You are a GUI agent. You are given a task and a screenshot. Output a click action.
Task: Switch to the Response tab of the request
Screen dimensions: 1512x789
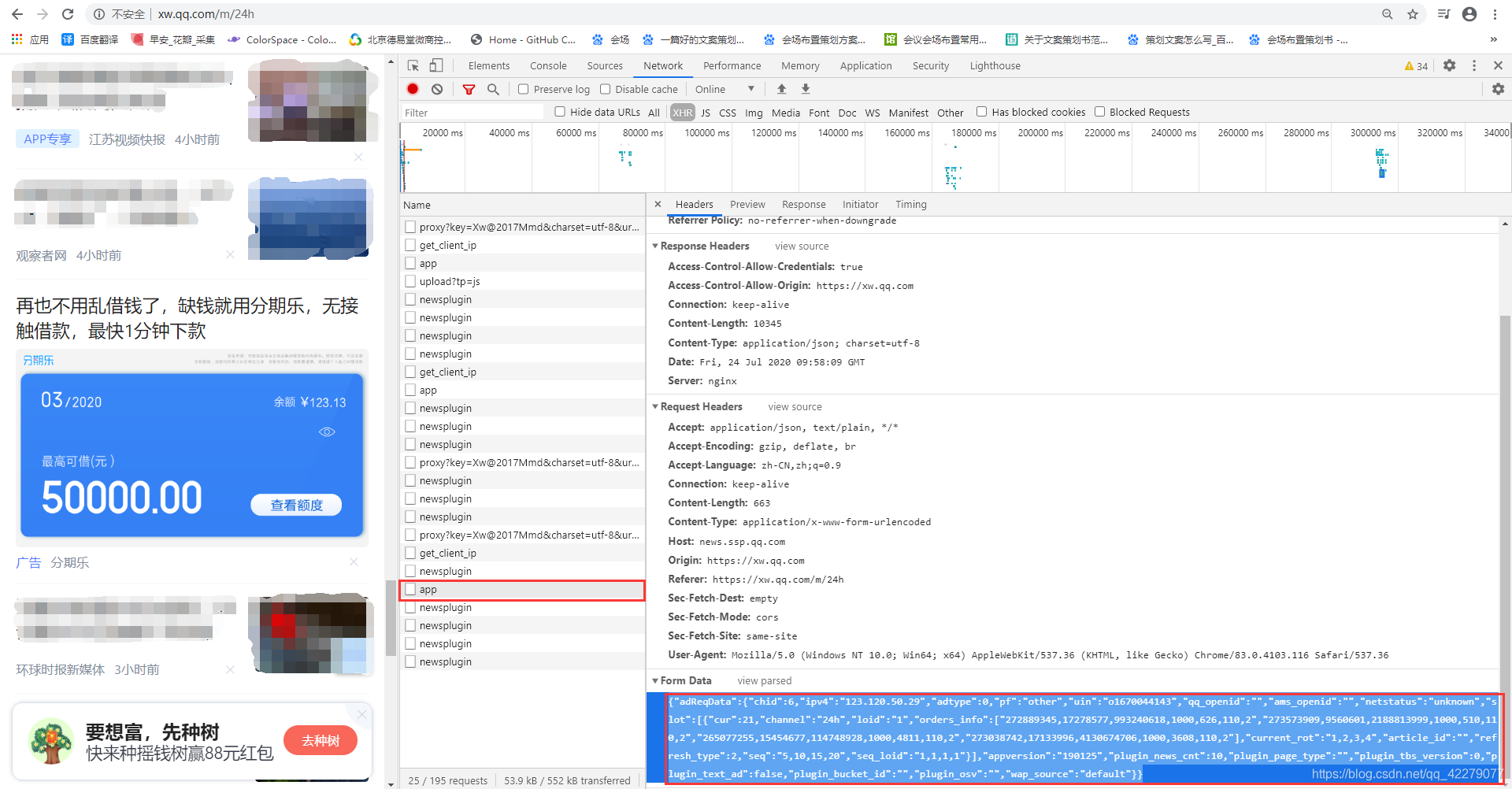(804, 205)
